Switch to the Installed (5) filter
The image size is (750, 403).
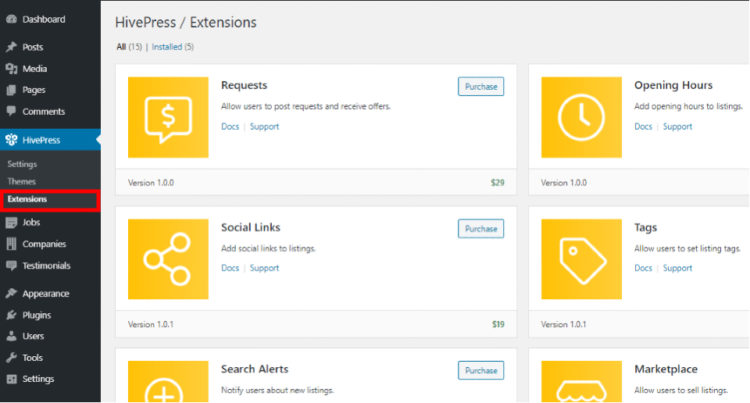coord(172,47)
